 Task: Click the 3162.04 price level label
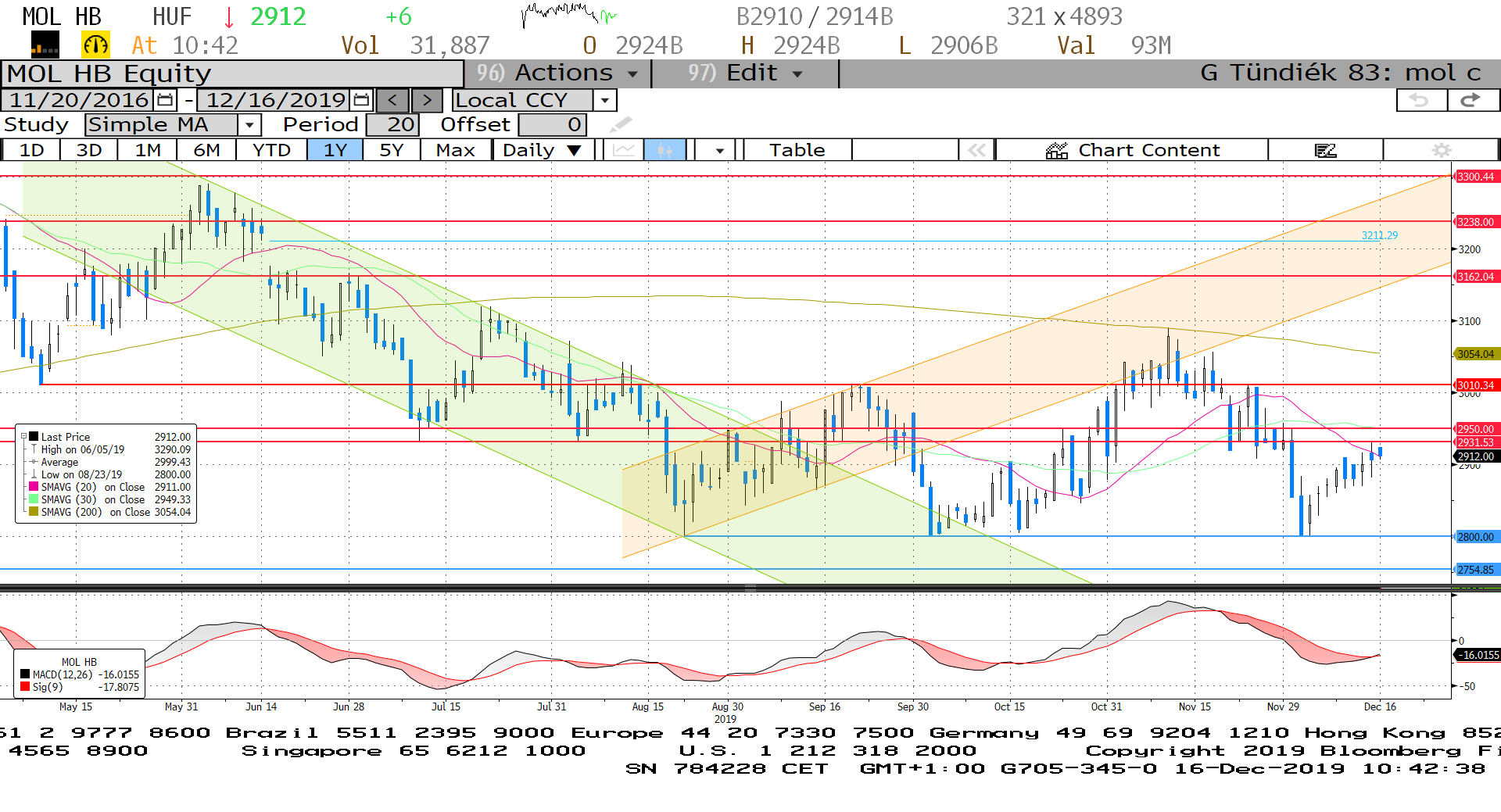click(x=1475, y=277)
